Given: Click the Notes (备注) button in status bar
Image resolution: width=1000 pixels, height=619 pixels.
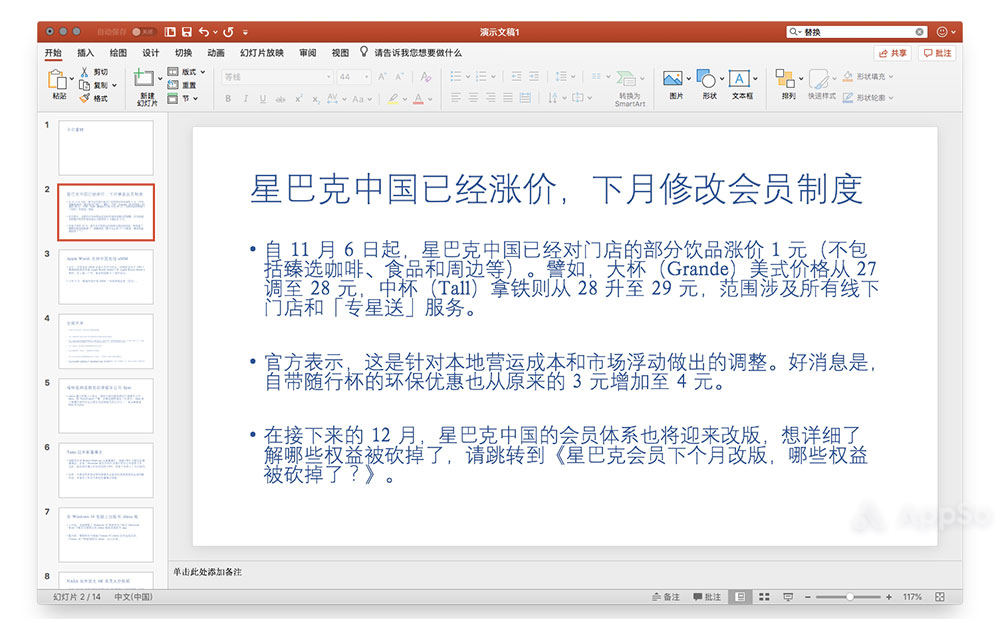Looking at the screenshot, I should click(666, 597).
